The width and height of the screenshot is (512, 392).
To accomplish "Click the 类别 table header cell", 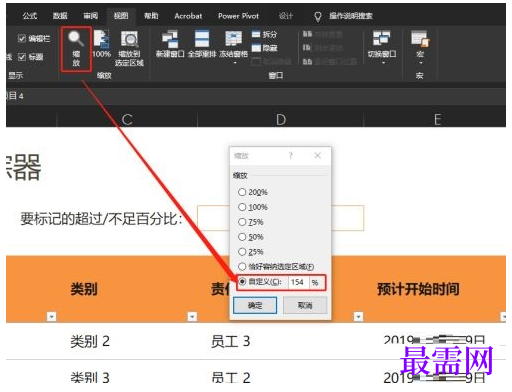I will click(x=84, y=289).
